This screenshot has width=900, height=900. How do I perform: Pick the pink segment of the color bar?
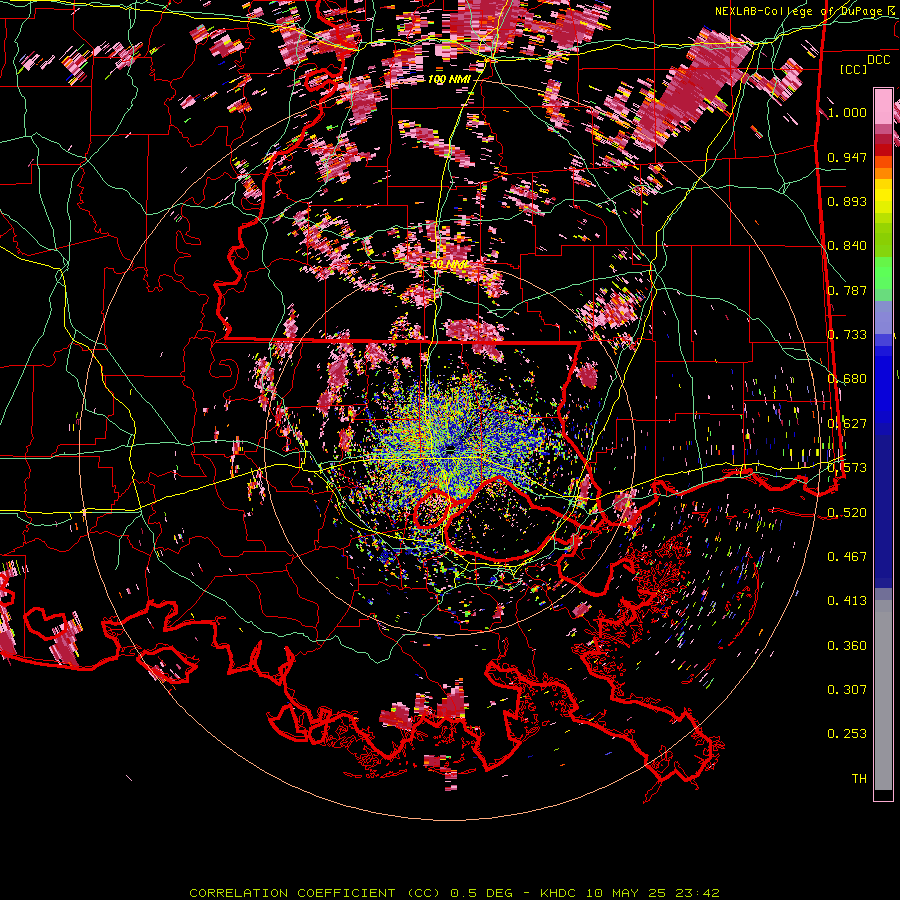coord(883,106)
